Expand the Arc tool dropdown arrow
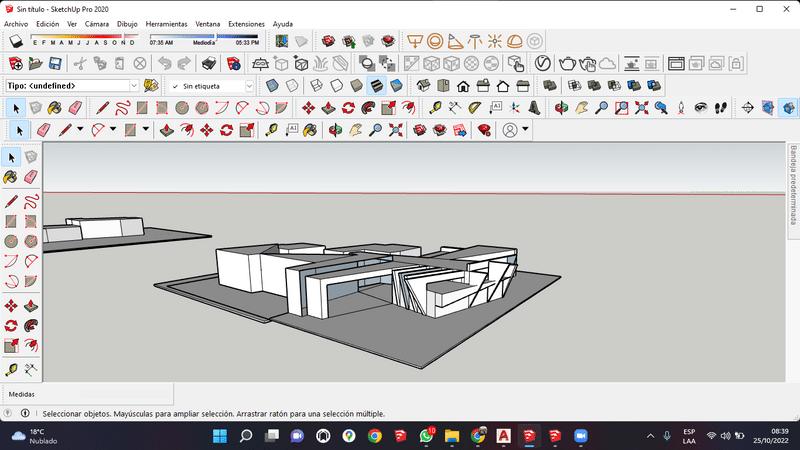The width and height of the screenshot is (800, 450). [x=113, y=130]
